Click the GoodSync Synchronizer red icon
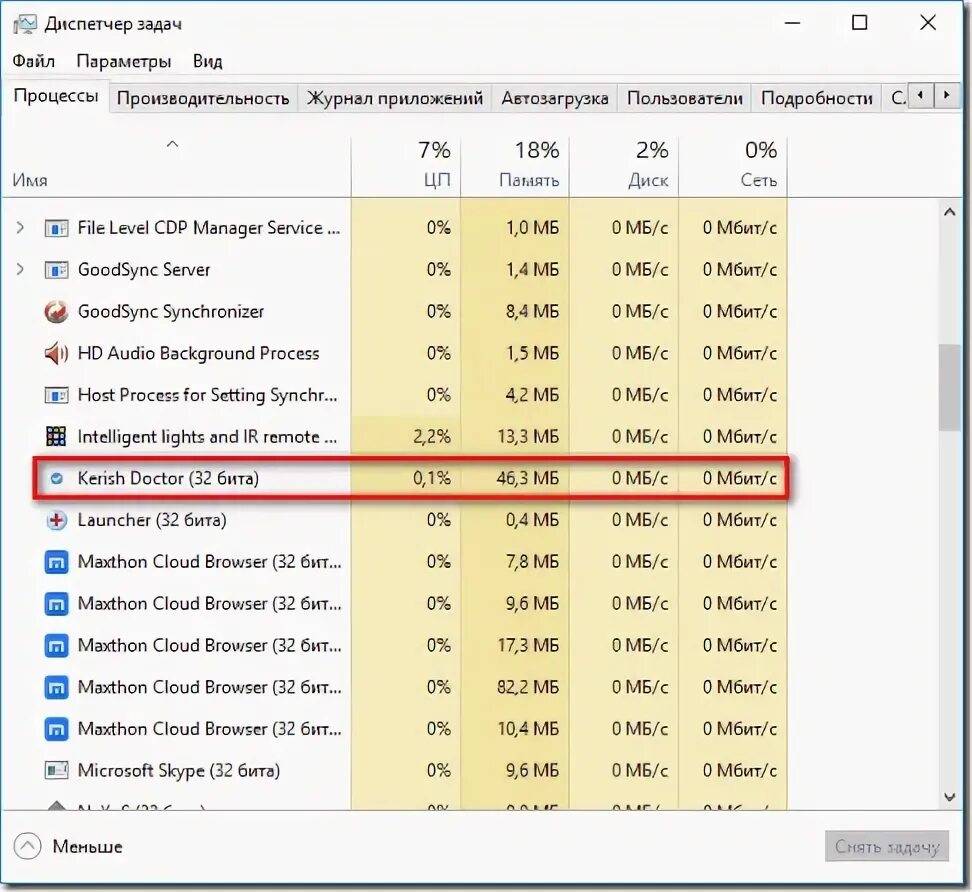972x892 pixels. (x=56, y=312)
